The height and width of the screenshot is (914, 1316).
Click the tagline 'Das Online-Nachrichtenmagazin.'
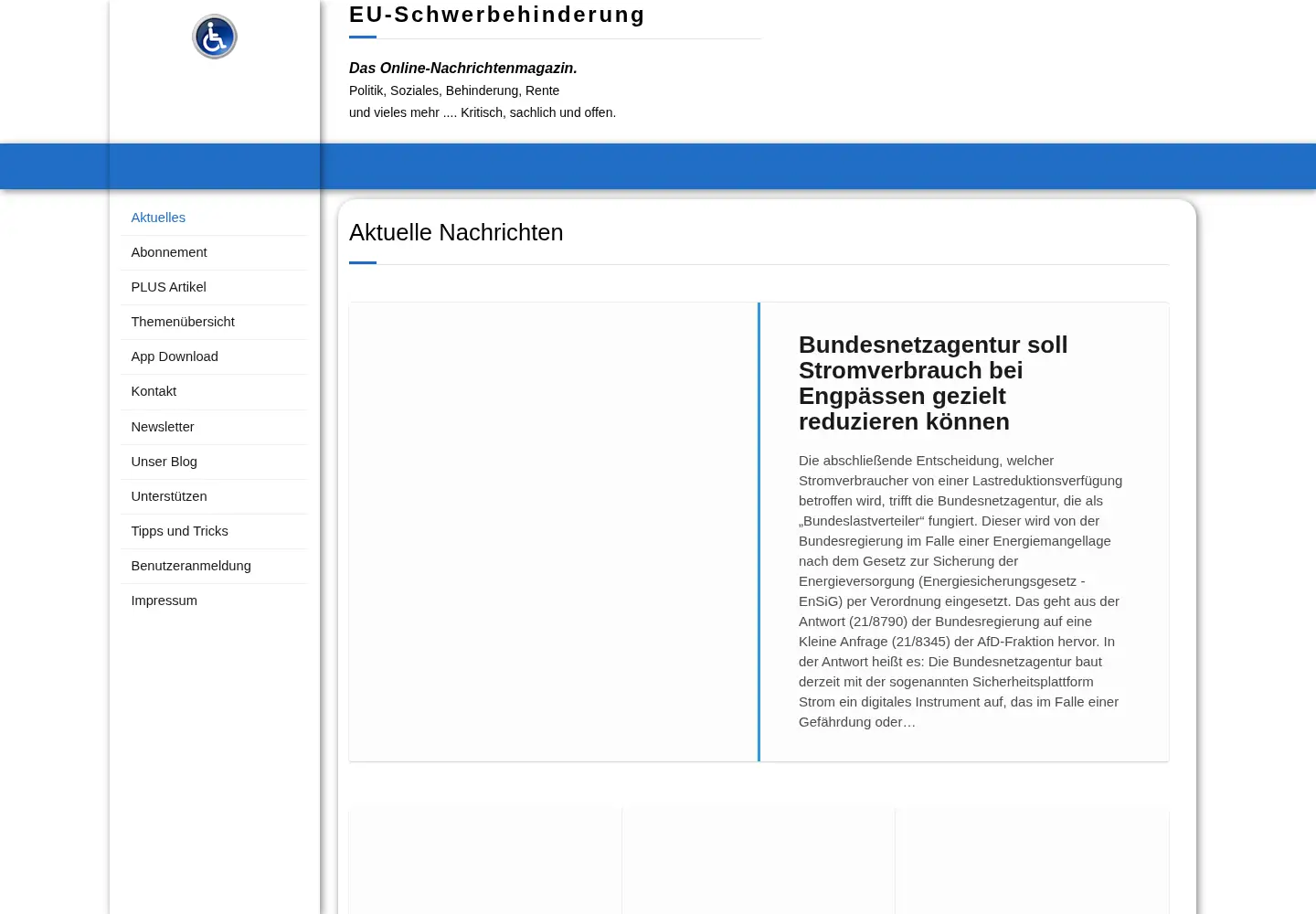[x=463, y=69]
